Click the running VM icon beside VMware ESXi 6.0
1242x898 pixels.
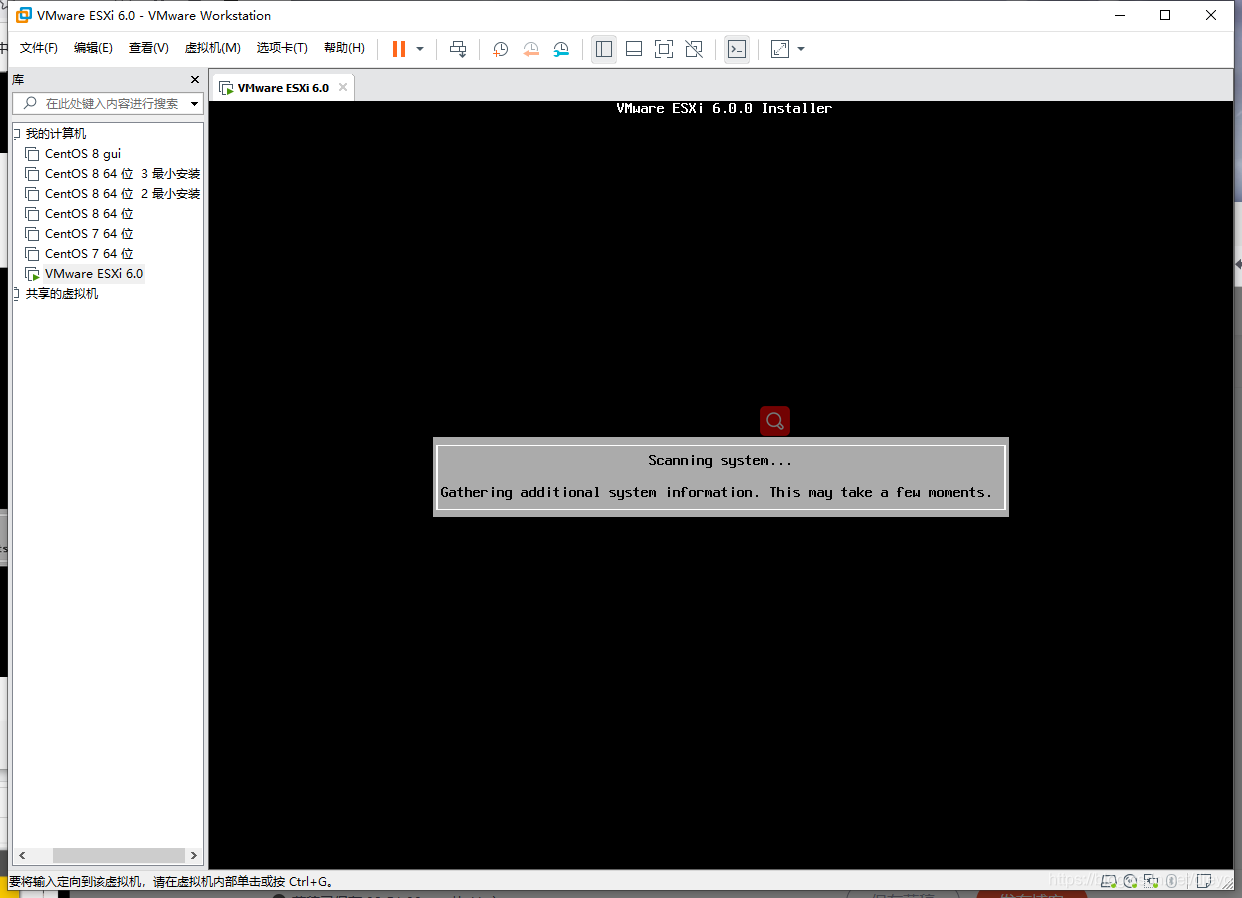(x=33, y=274)
